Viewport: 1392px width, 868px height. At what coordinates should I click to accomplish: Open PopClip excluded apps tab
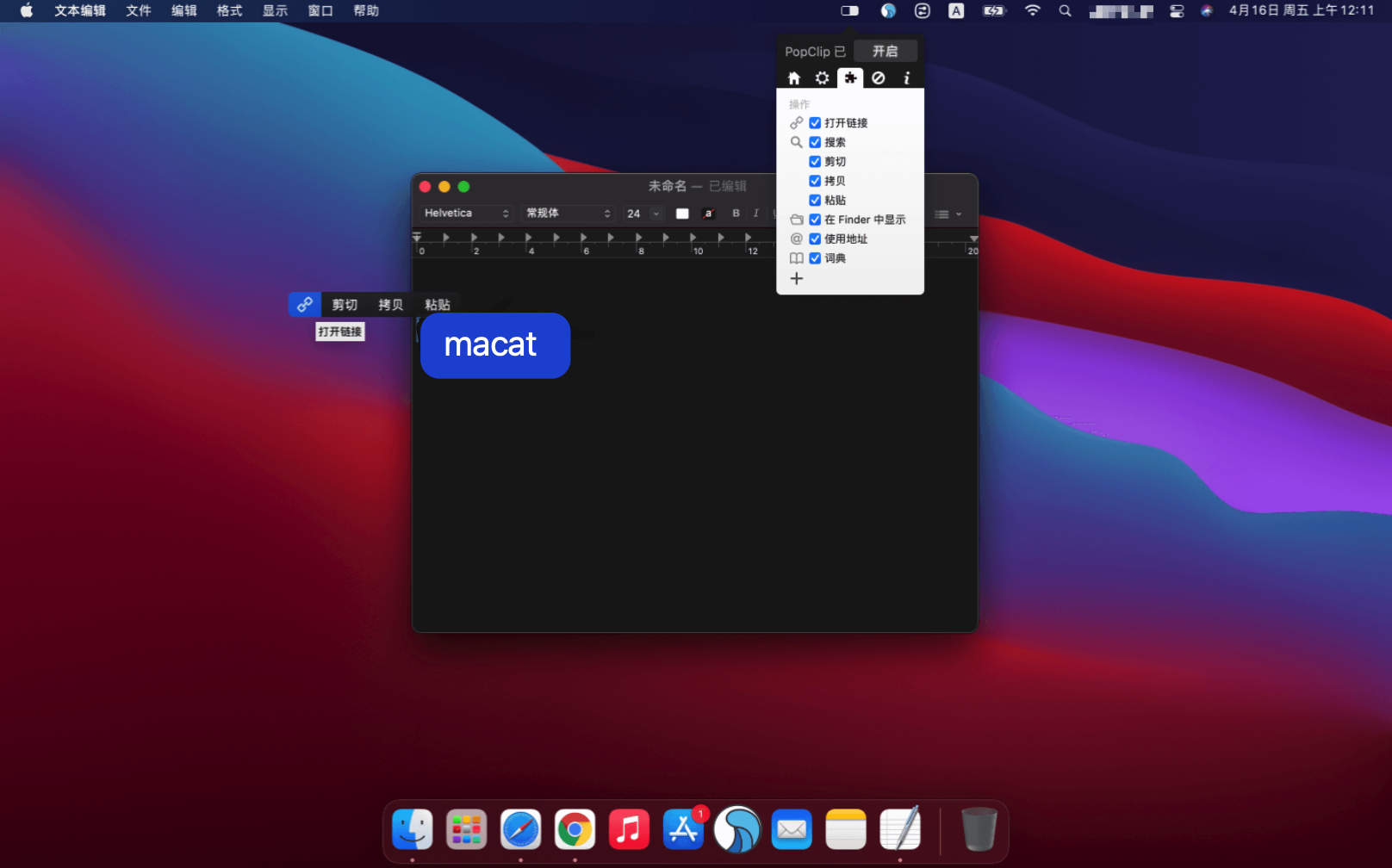pos(878,78)
